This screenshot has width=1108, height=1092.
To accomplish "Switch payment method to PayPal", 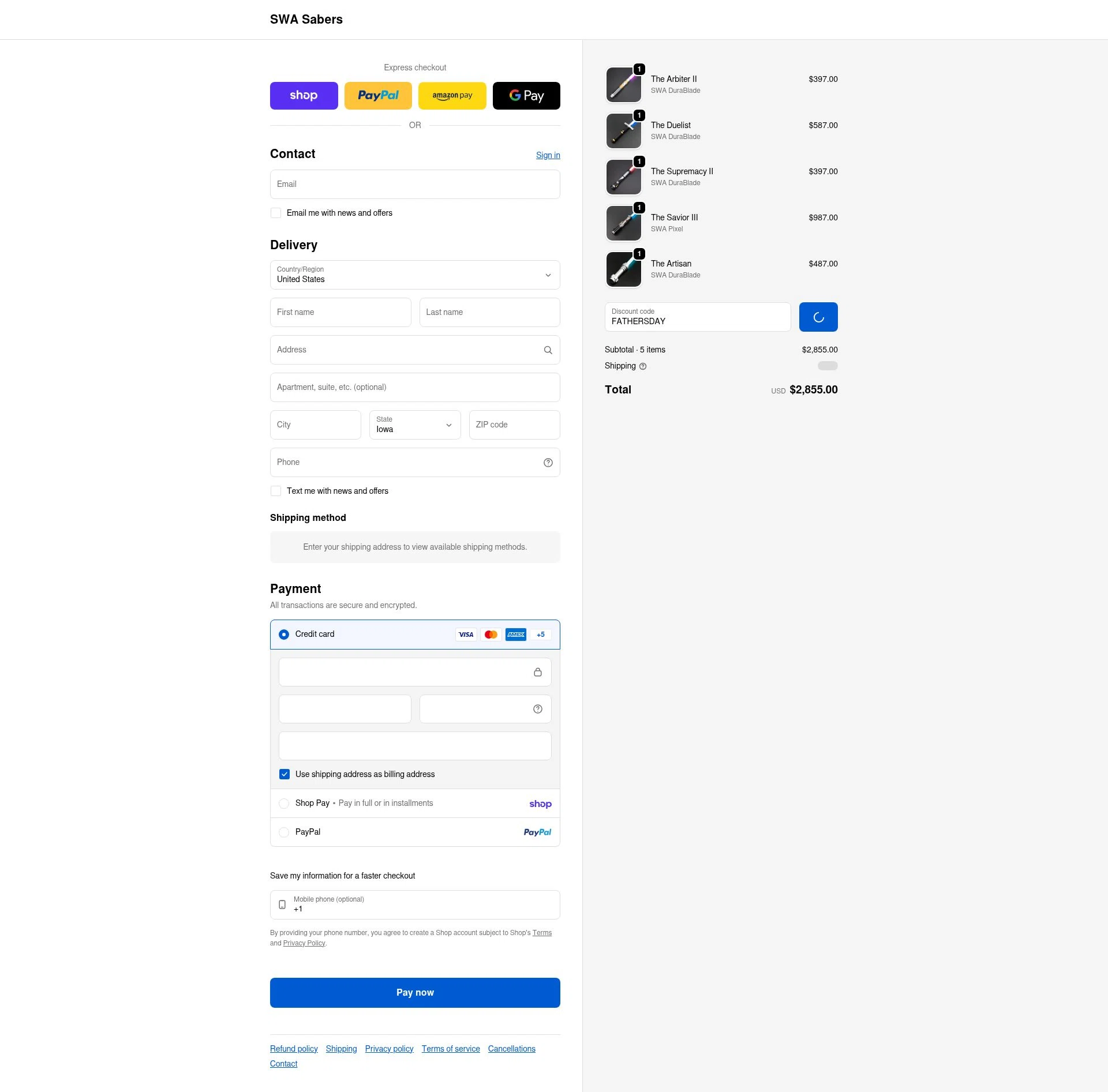I will pos(284,832).
